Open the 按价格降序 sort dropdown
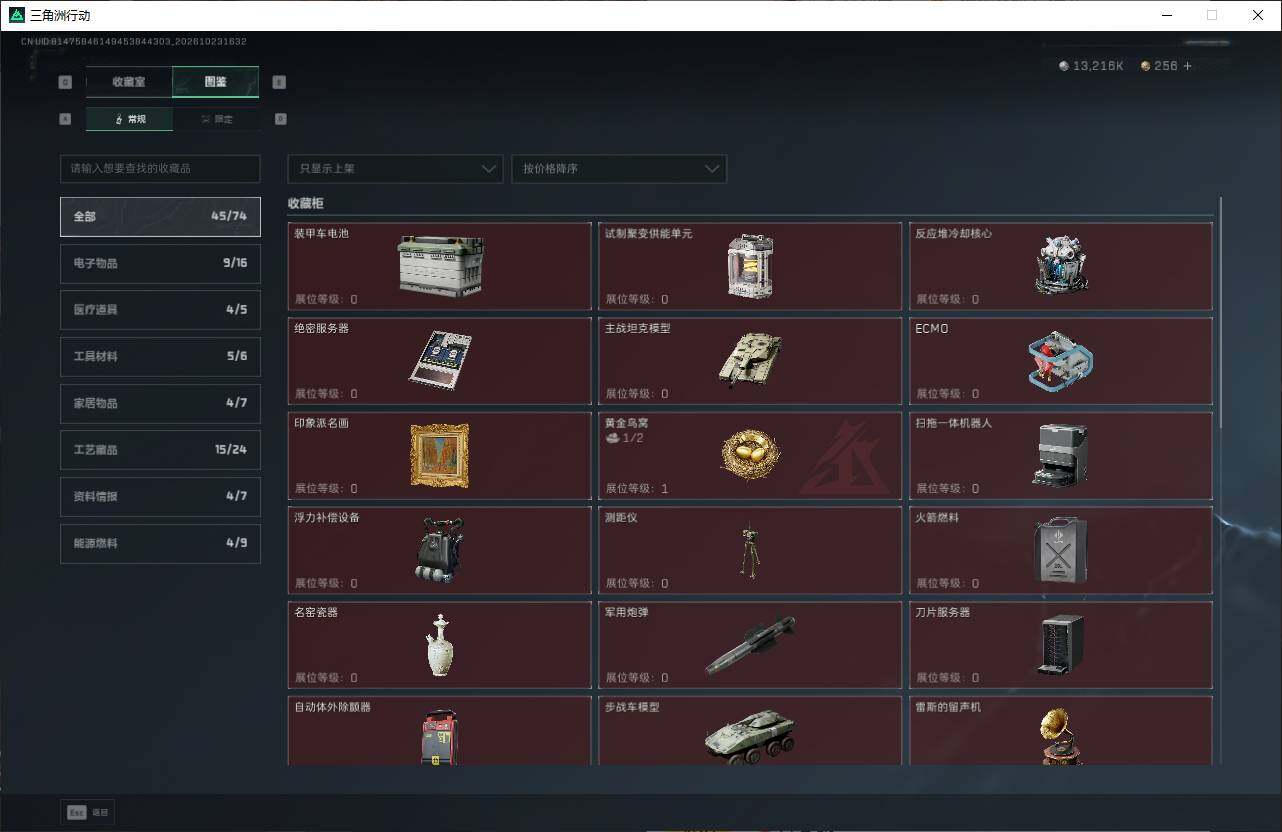Image resolution: width=1282 pixels, height=832 pixels. point(619,169)
